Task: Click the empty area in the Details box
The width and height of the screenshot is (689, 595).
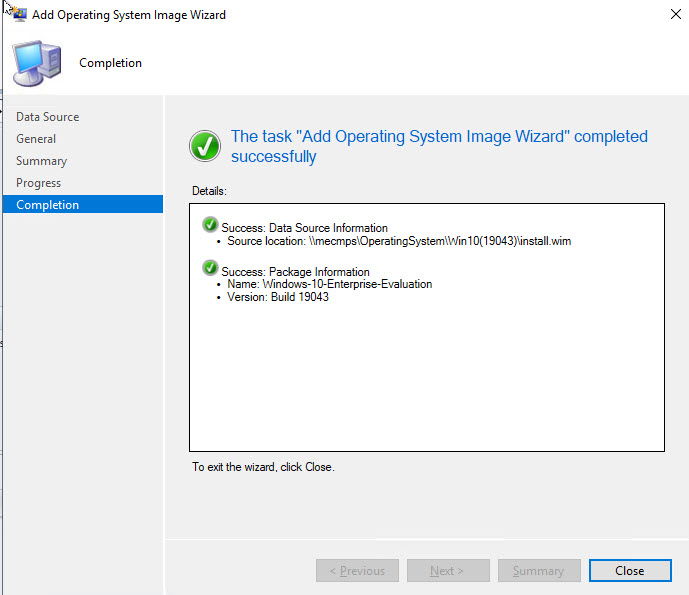Action: pyautogui.click(x=426, y=390)
